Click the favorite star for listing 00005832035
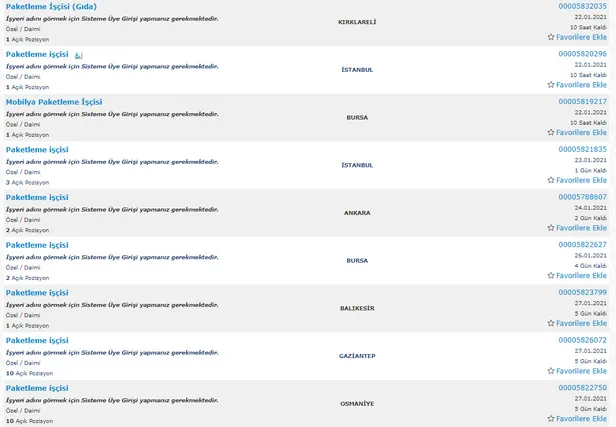This screenshot has width=616, height=427. coord(551,36)
